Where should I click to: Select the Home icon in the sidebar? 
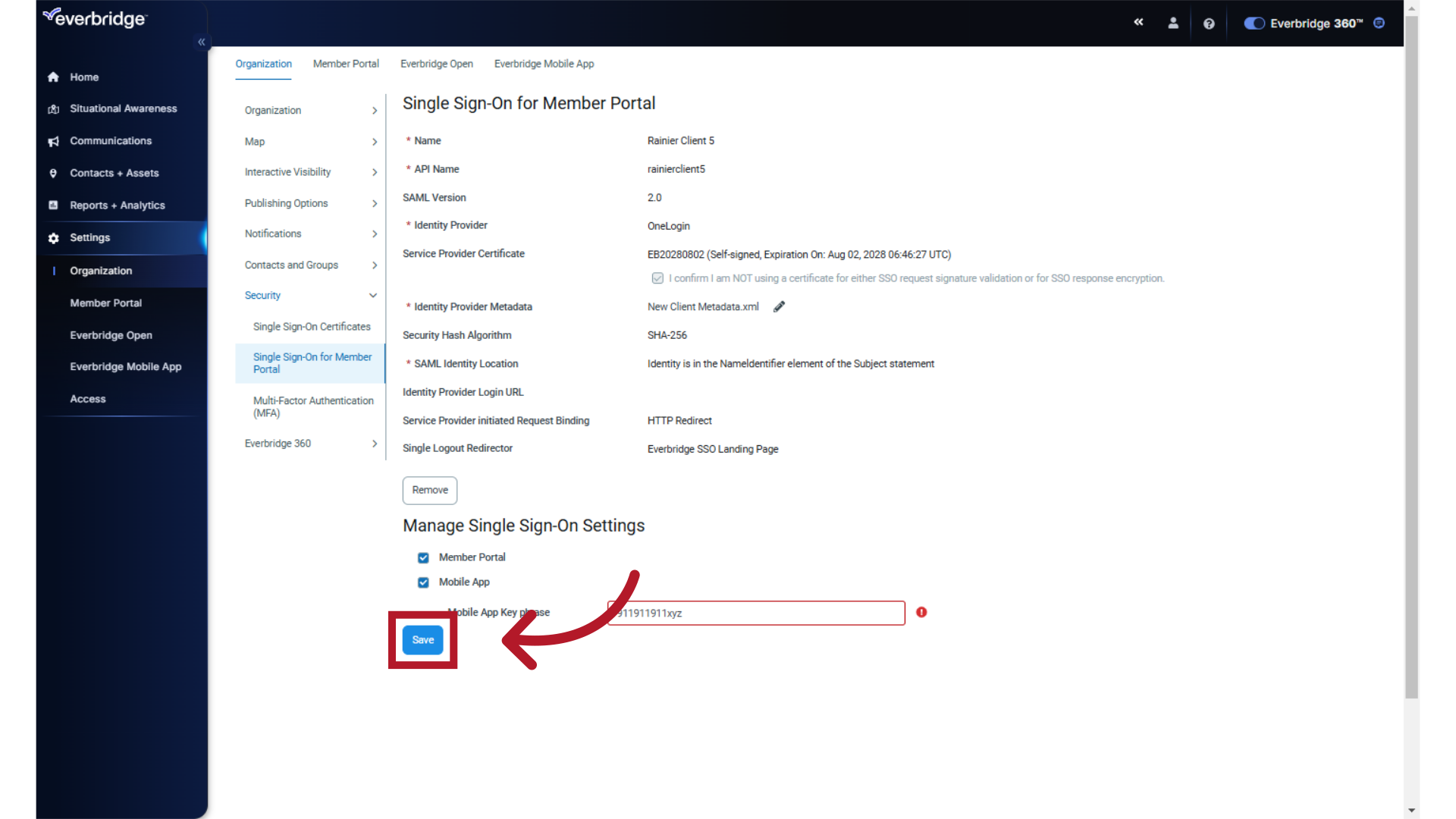(53, 77)
